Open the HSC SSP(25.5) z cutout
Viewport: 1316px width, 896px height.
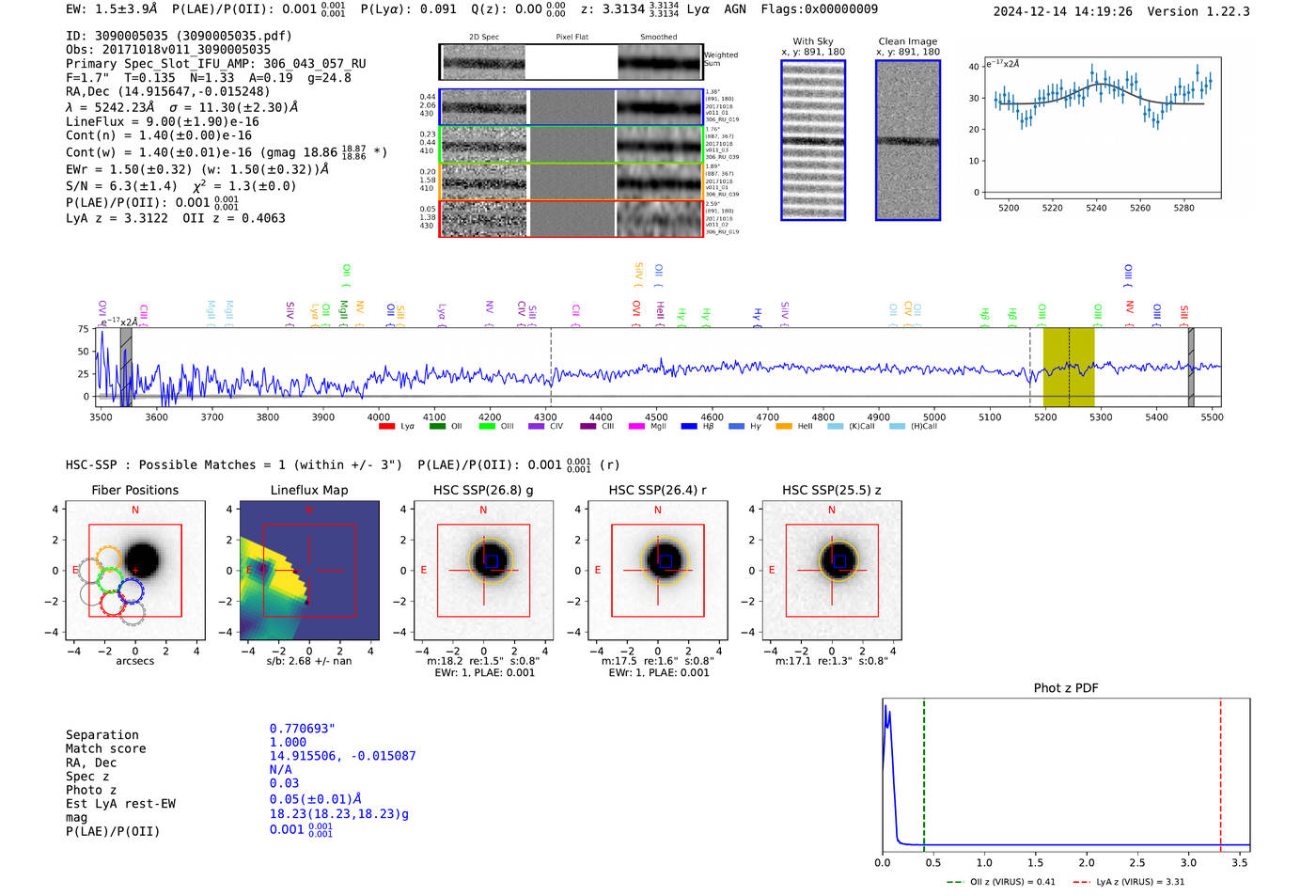pyautogui.click(x=832, y=571)
